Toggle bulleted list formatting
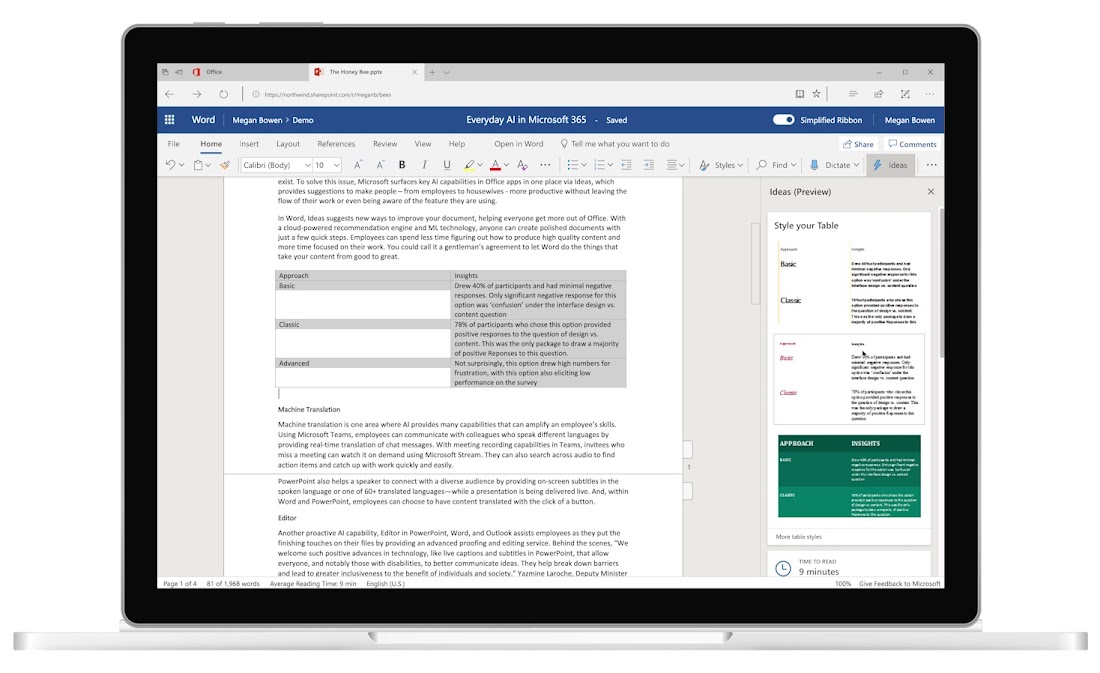This screenshot has width=1100, height=673. pos(571,165)
